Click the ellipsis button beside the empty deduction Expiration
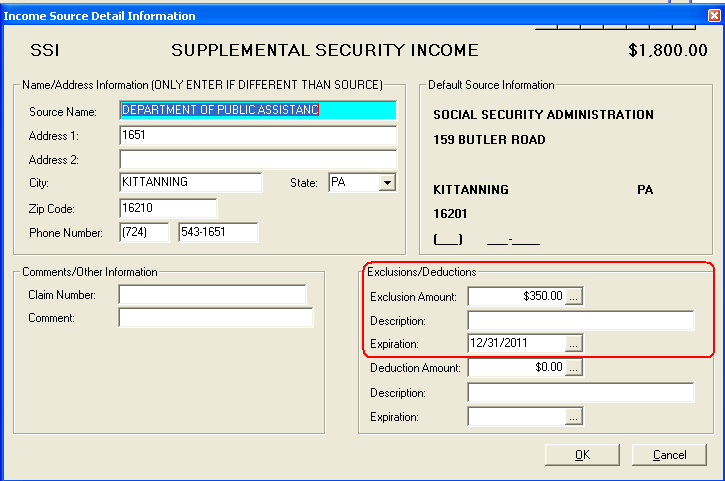Viewport: 725px width, 481px height. [574, 417]
